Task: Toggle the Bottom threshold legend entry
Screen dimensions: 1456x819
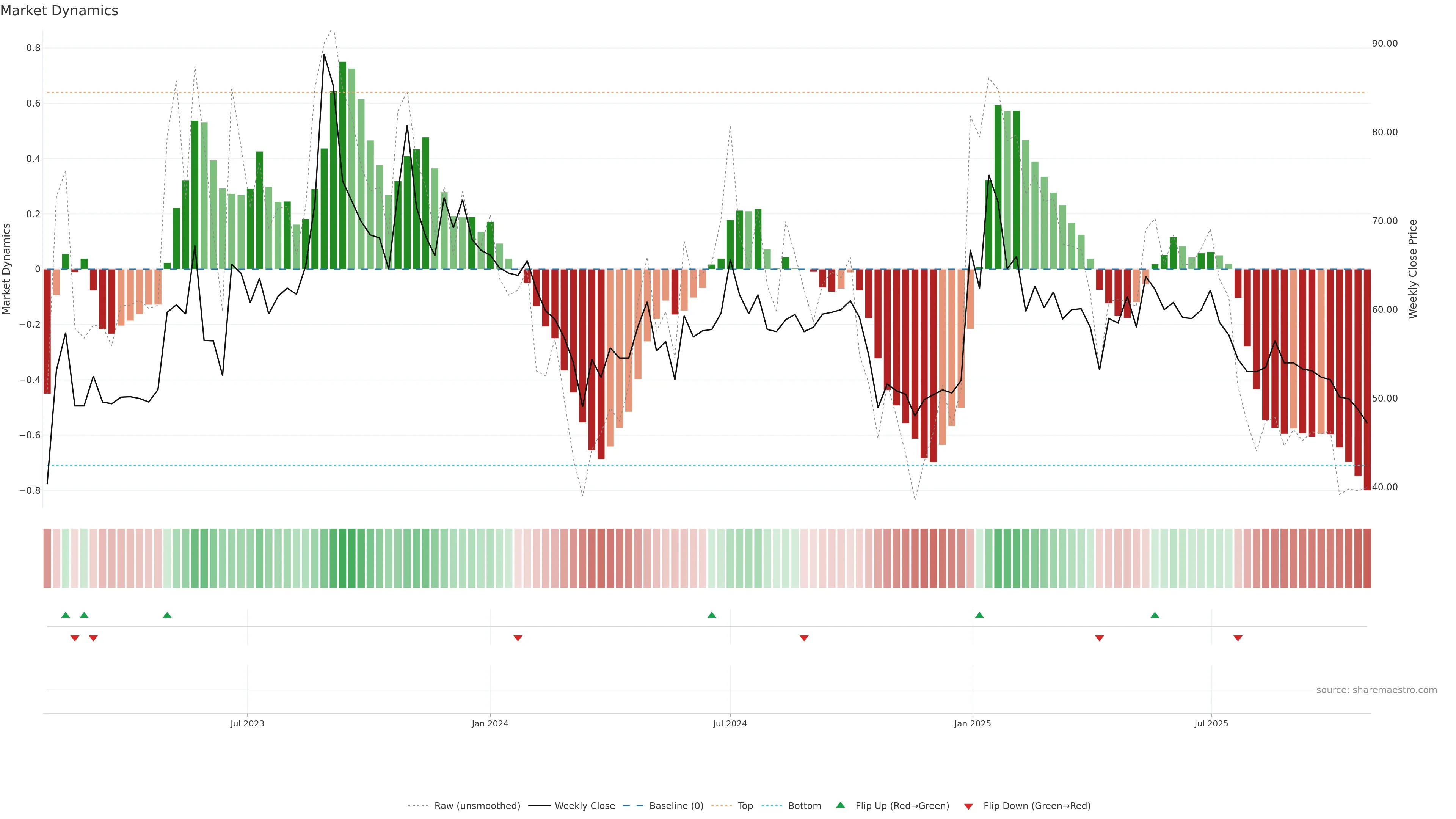Action: pos(804,806)
